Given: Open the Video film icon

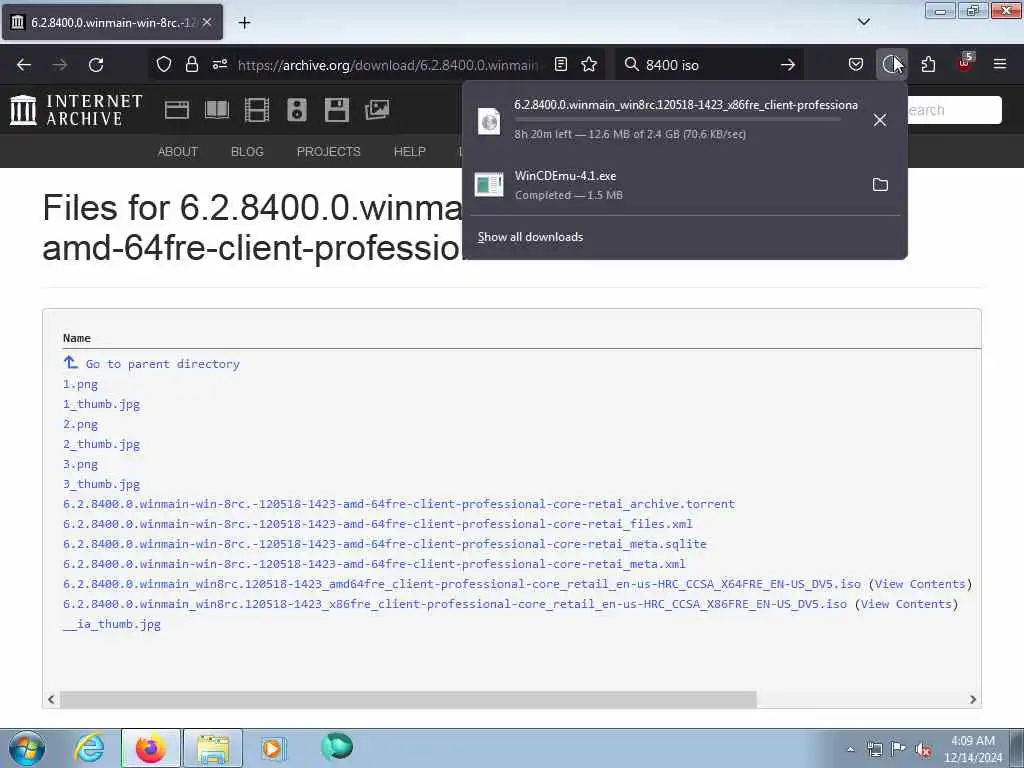Looking at the screenshot, I should point(257,110).
